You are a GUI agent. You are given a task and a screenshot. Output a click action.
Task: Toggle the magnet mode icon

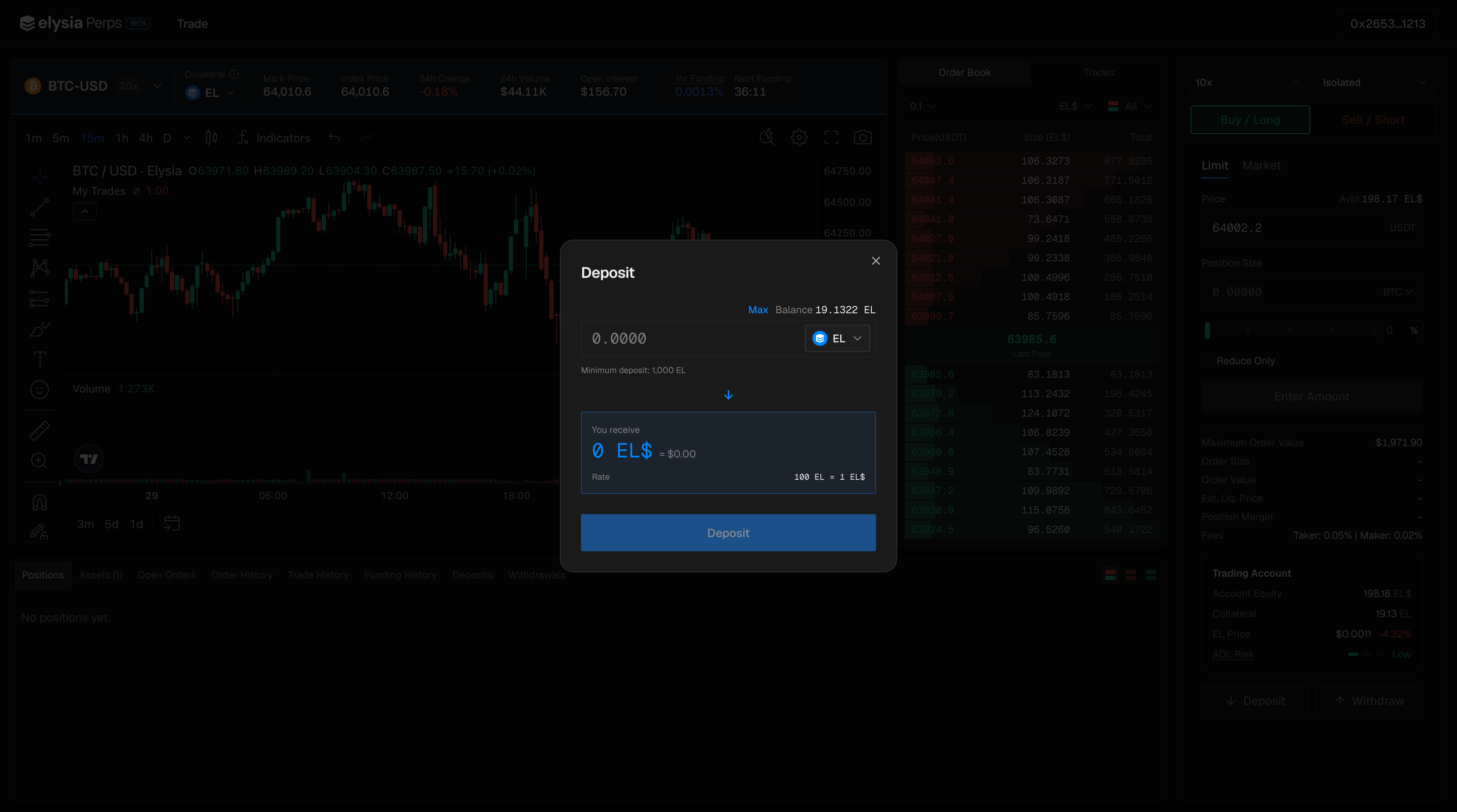point(40,502)
